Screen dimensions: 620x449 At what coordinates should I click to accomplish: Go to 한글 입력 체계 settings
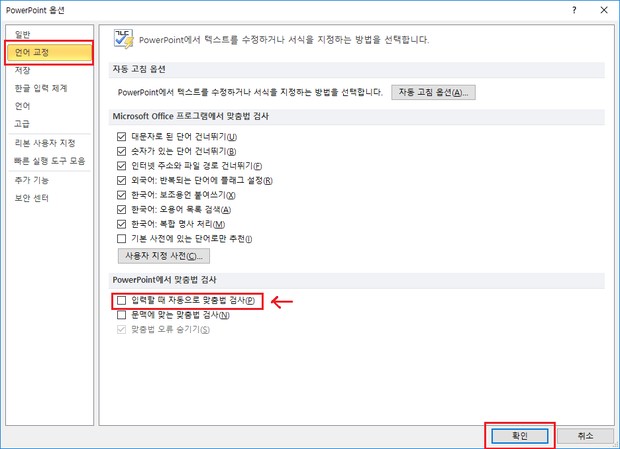pos(41,88)
